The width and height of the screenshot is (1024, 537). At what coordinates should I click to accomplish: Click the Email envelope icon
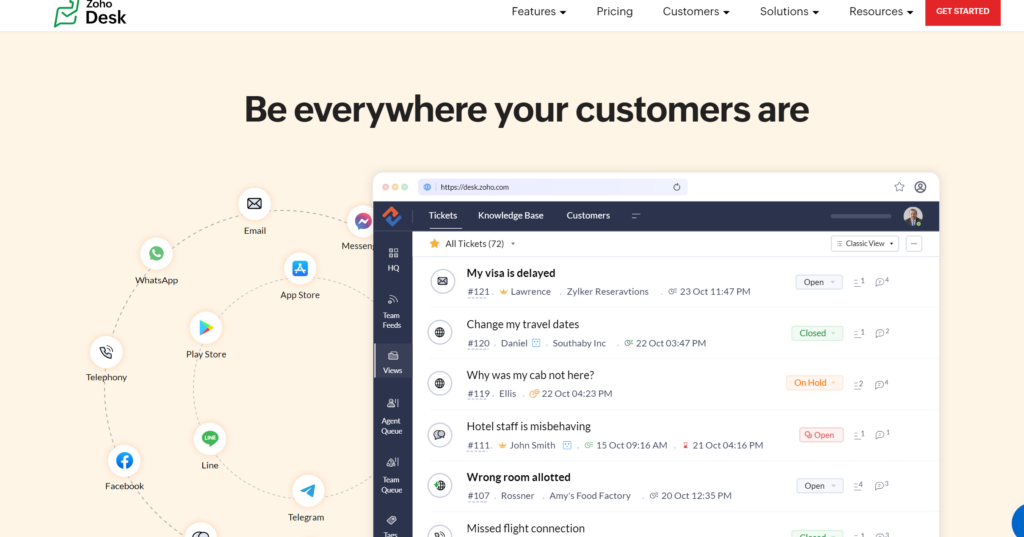click(254, 204)
